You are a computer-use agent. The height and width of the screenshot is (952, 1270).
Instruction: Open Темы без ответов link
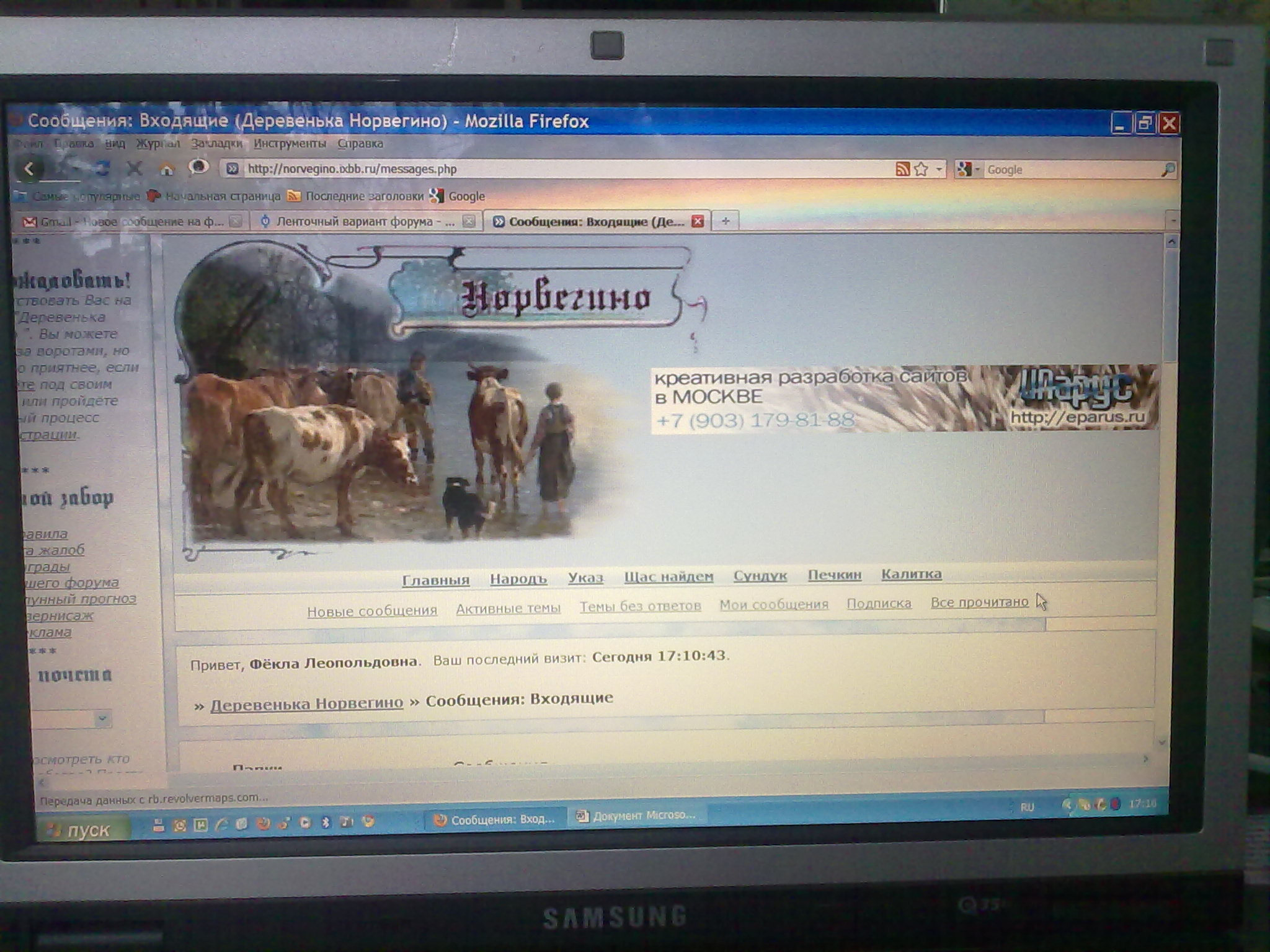(x=641, y=606)
